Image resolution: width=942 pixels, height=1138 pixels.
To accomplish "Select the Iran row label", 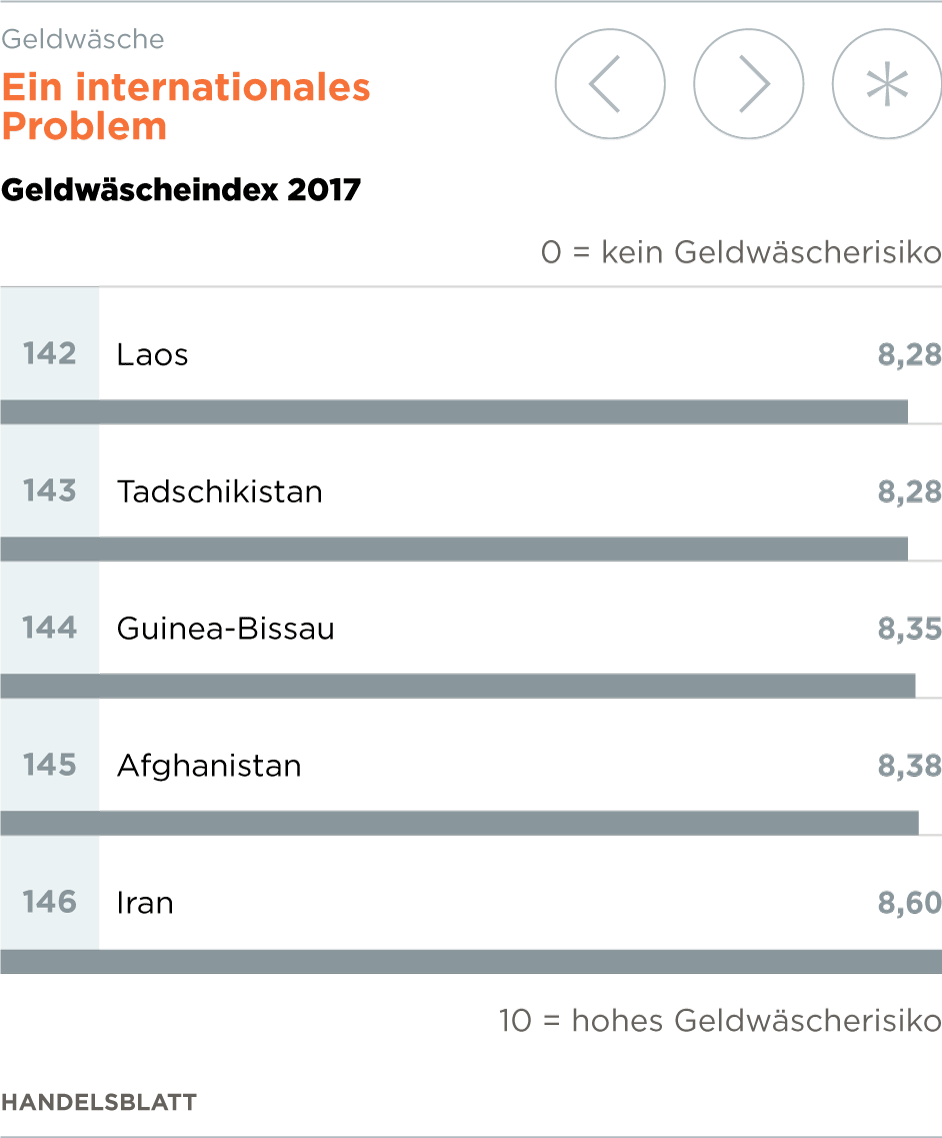I will click(145, 903).
